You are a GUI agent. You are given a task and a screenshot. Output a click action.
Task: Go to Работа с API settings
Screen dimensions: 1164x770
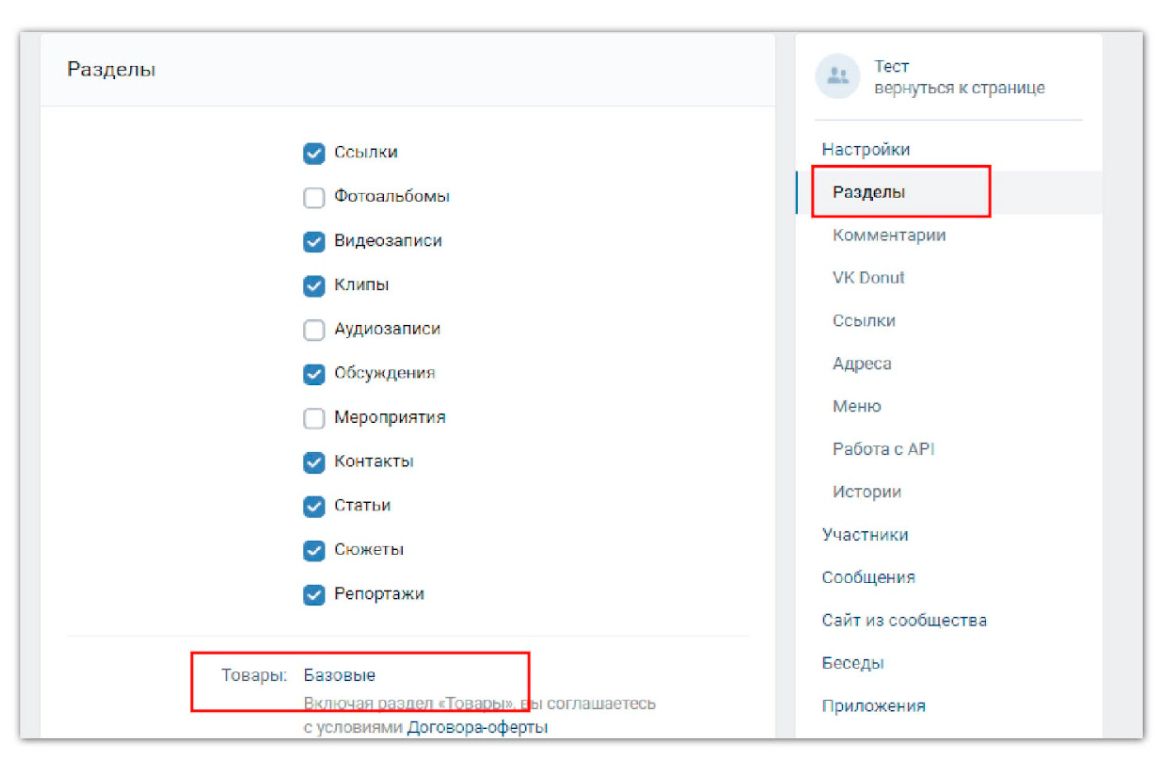[x=883, y=449]
